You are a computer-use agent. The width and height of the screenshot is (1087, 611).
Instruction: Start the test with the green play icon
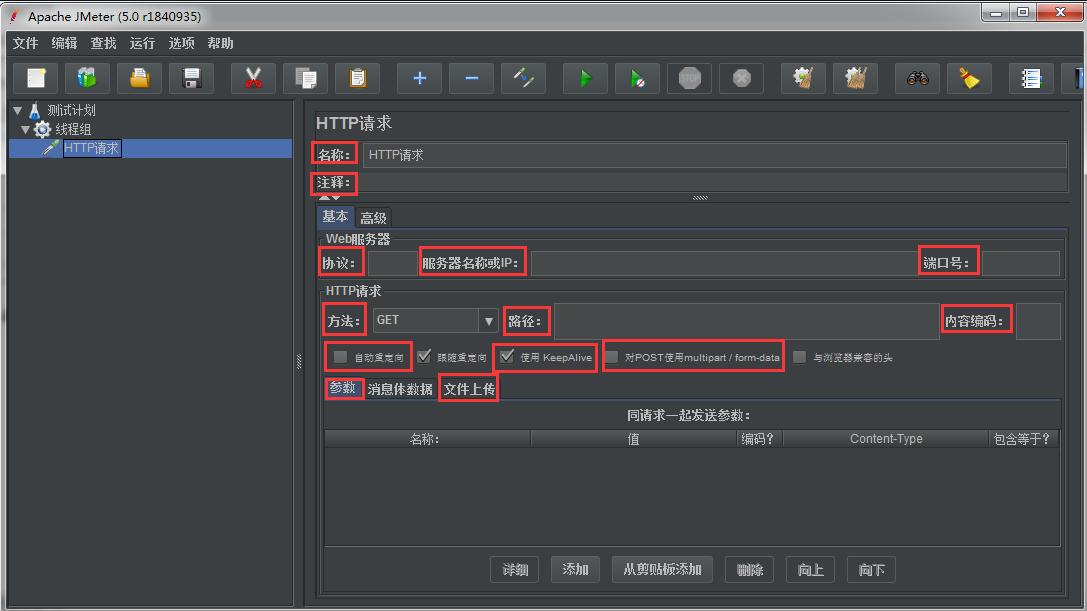point(586,78)
